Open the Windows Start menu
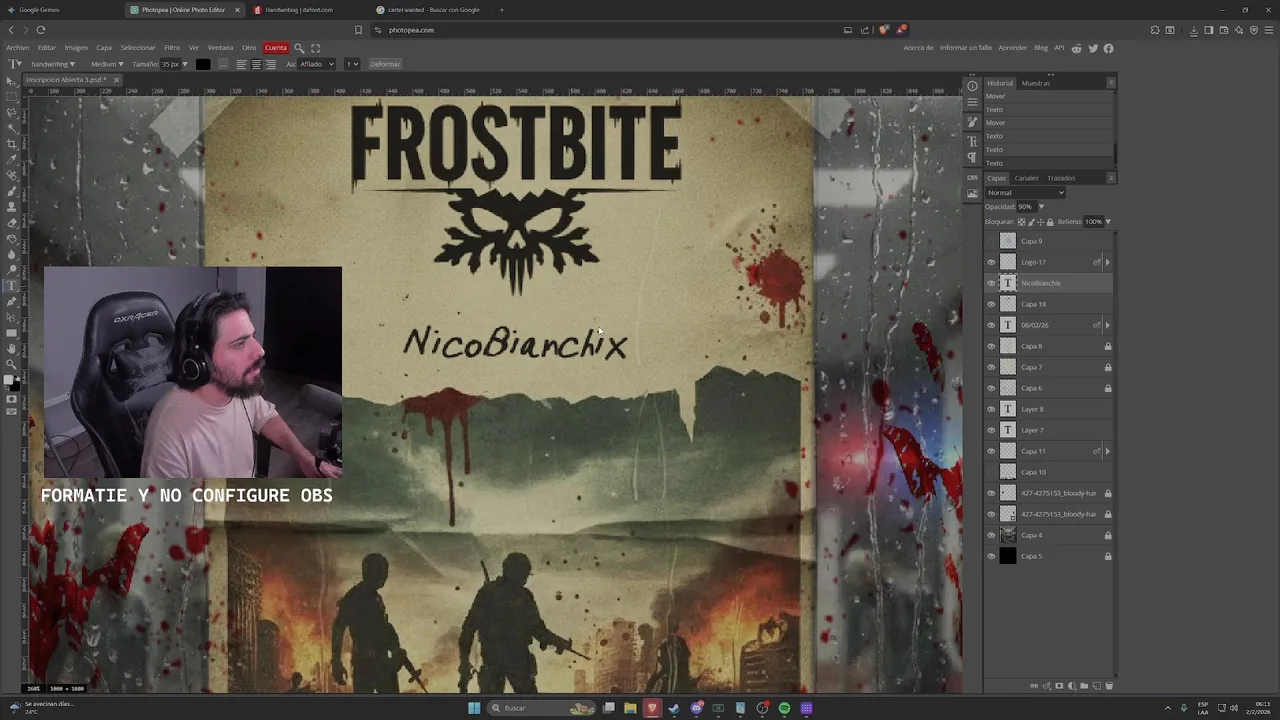Viewport: 1280px width, 720px height. point(474,708)
